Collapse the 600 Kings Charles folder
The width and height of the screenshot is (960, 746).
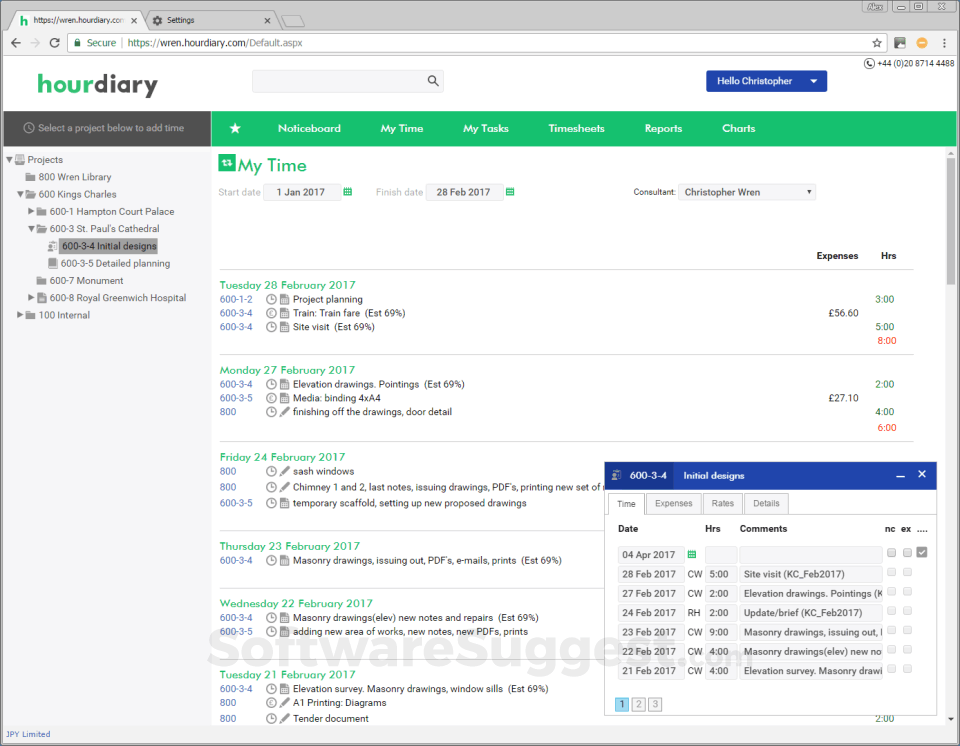20,194
